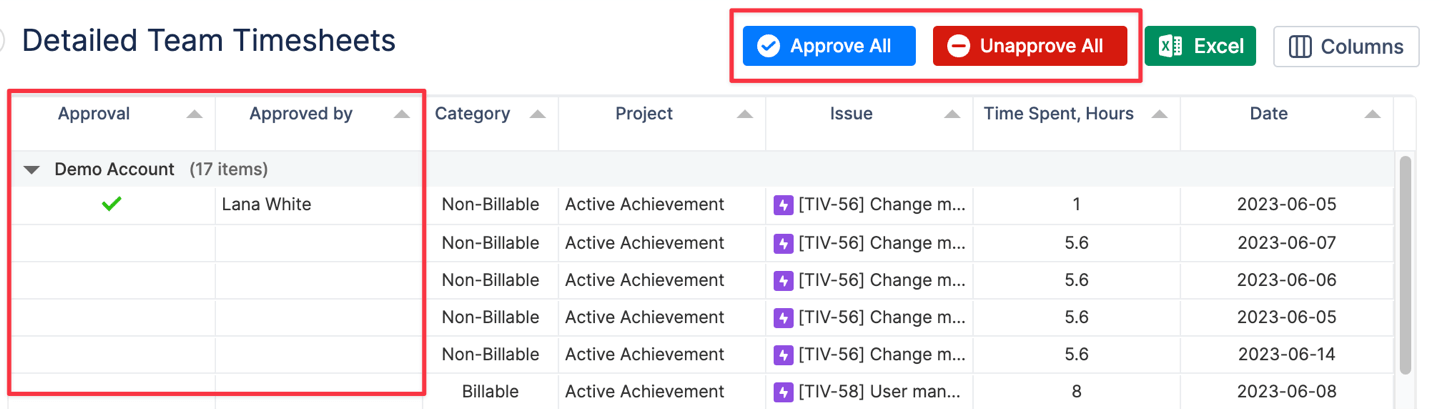
Task: Sort by the Time Spent, Hours arrow
Action: tap(1159, 114)
